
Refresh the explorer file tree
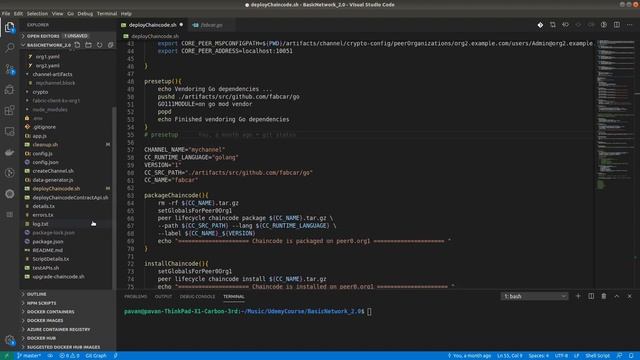[x=100, y=45]
